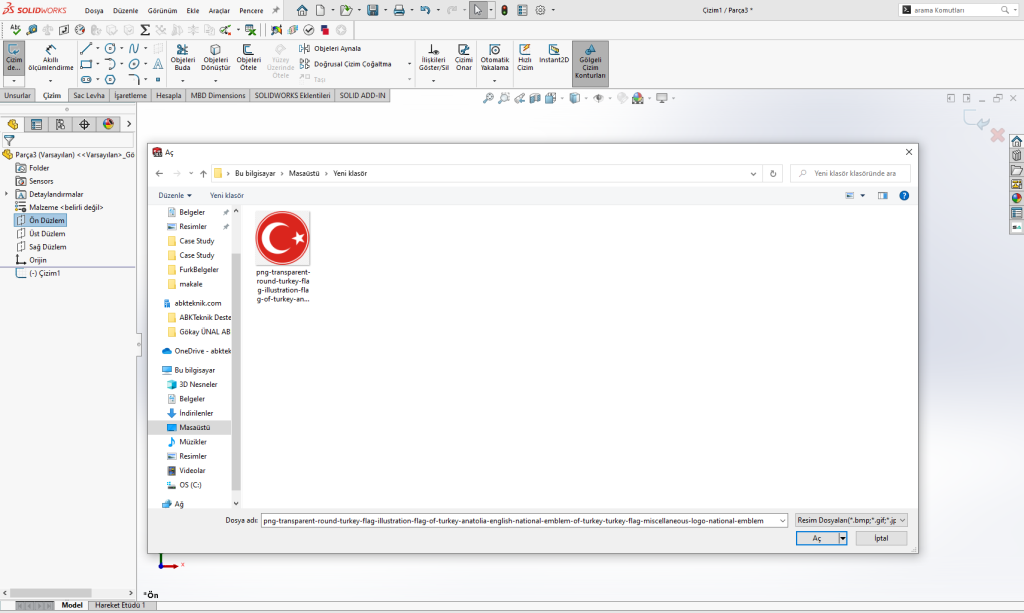Click the help icon in the Aç dialog
Viewport: 1024px width, 613px height.
pos(904,196)
